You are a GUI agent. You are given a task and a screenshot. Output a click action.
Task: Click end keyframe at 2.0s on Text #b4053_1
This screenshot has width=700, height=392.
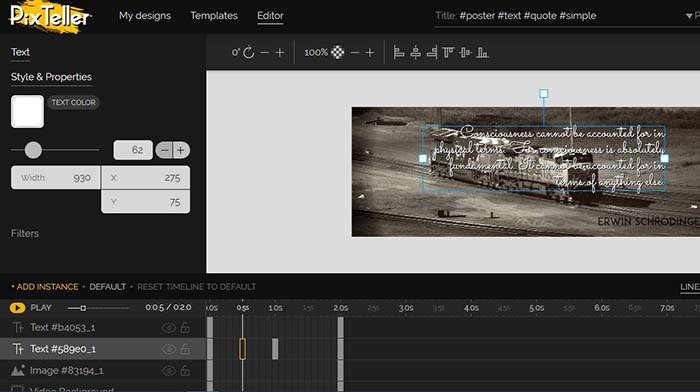[x=341, y=327]
